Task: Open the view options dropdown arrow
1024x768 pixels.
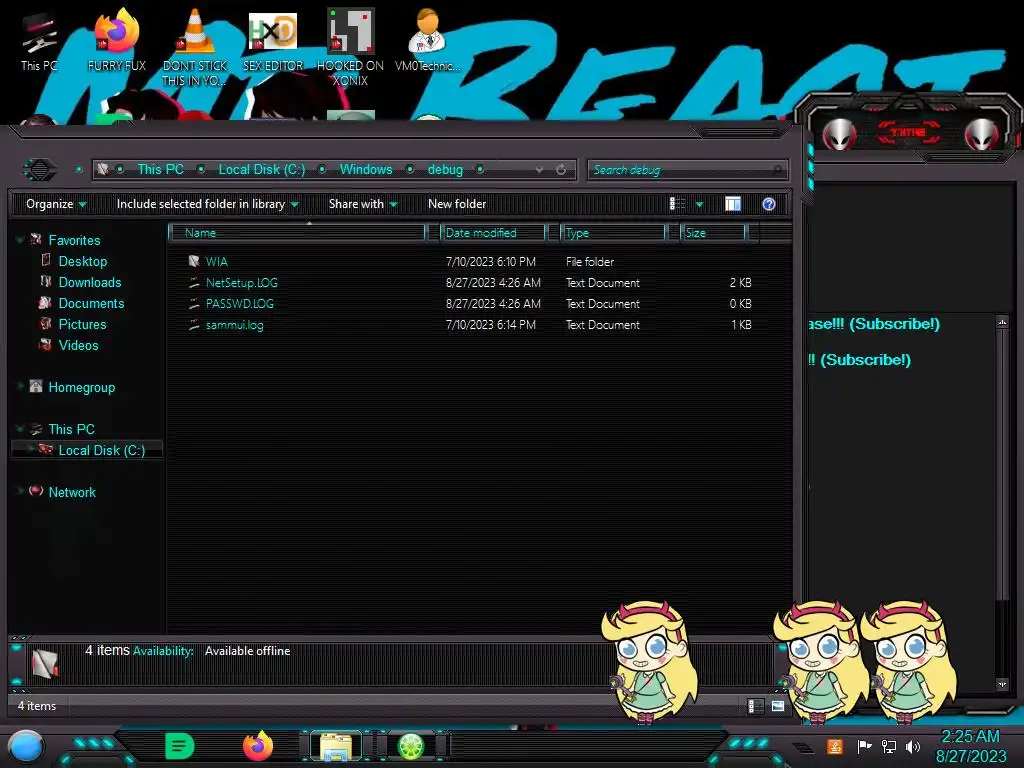Action: pos(699,204)
